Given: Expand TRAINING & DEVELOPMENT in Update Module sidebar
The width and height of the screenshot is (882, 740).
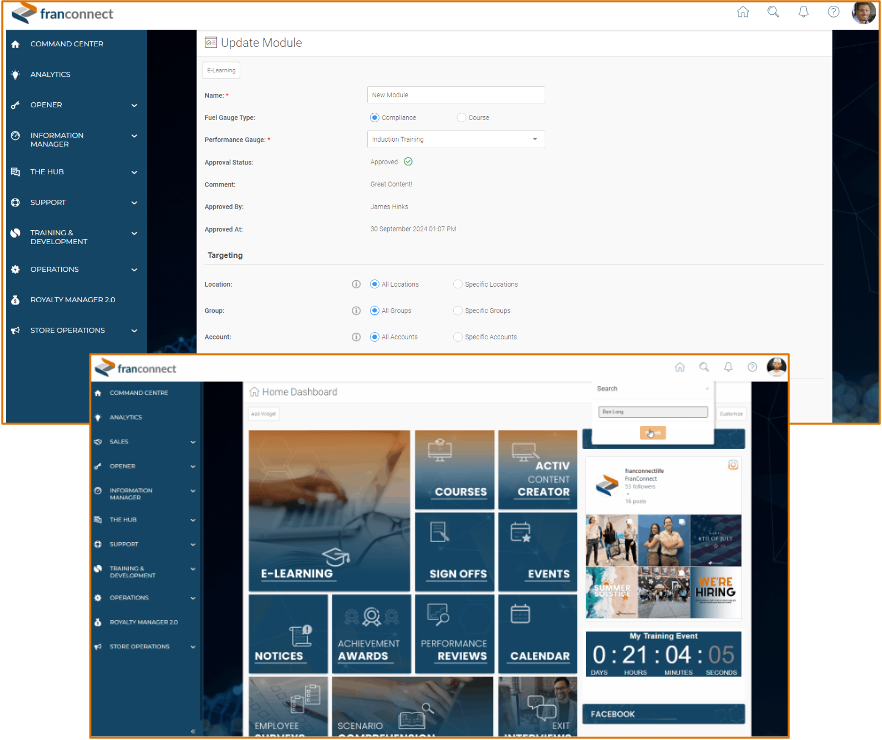Looking at the screenshot, I should tap(134, 233).
